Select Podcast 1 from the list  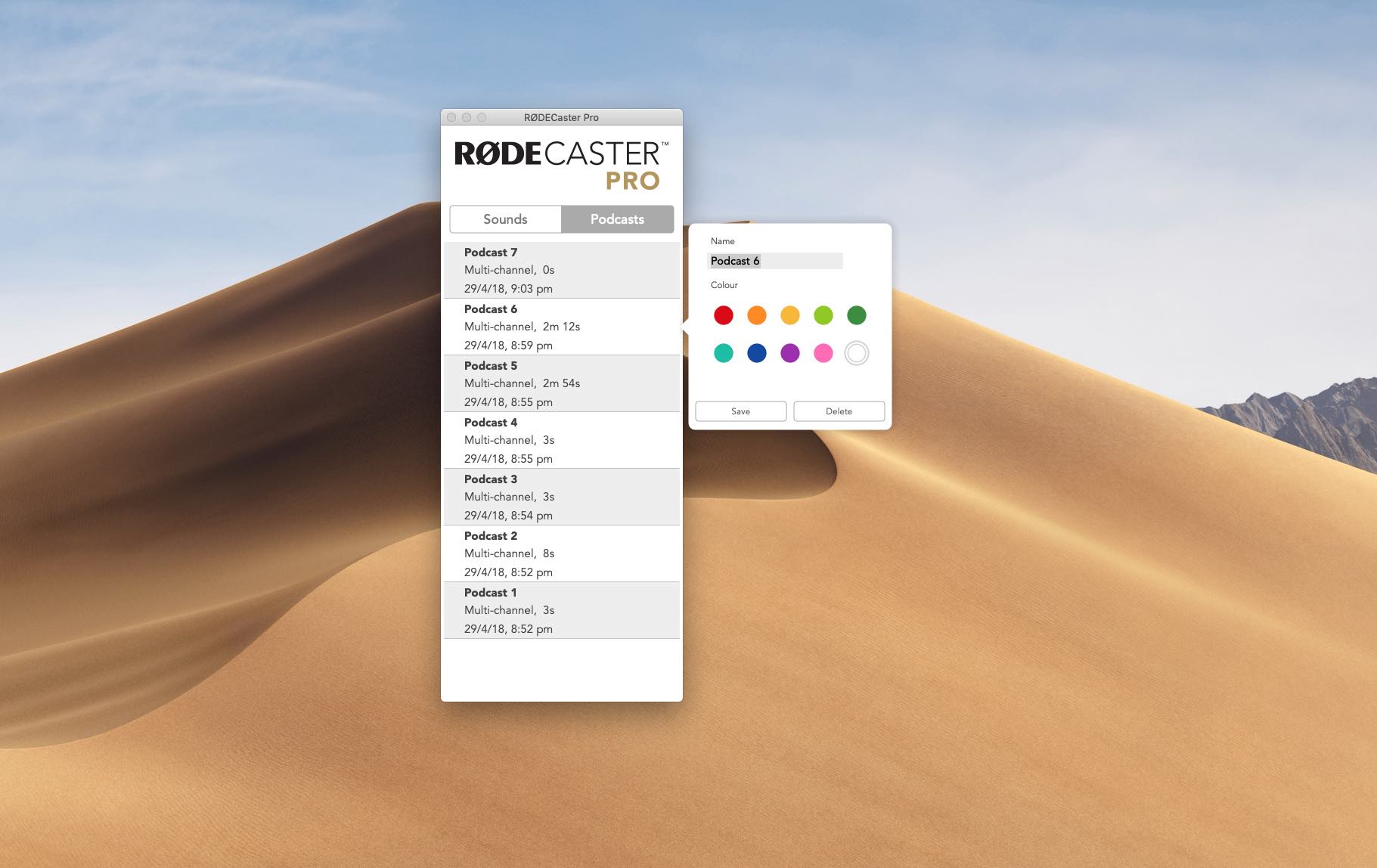tap(561, 610)
